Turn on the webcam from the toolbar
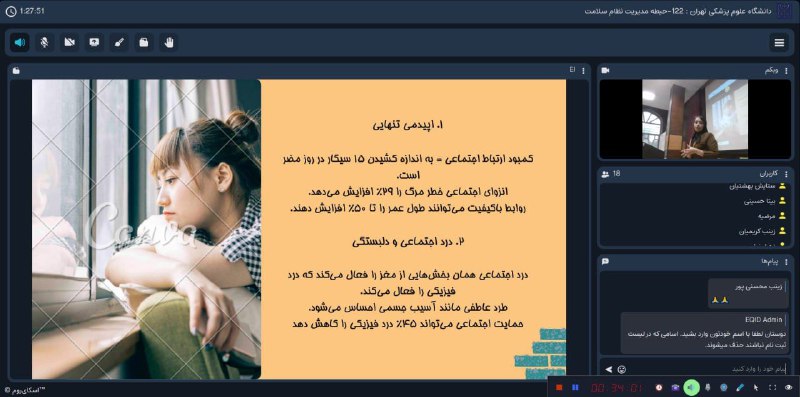Screen dimensions: 800x397 (x=69, y=42)
